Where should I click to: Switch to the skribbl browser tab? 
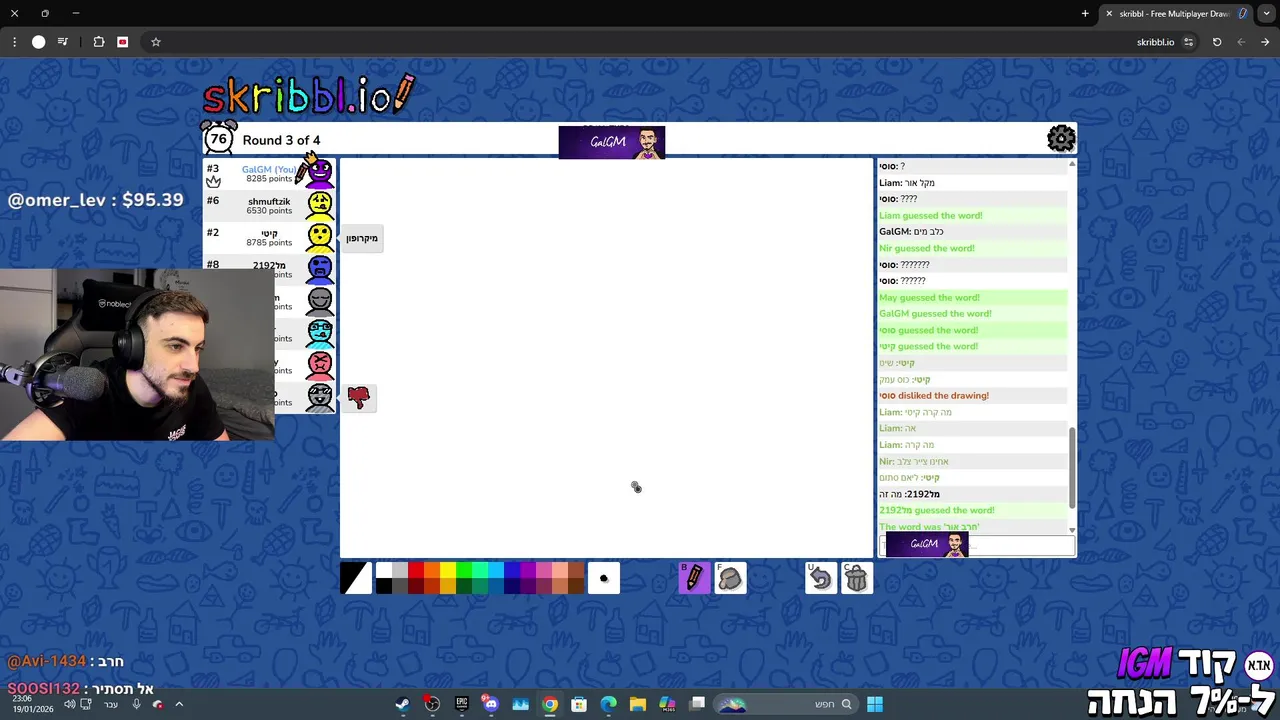point(1175,14)
